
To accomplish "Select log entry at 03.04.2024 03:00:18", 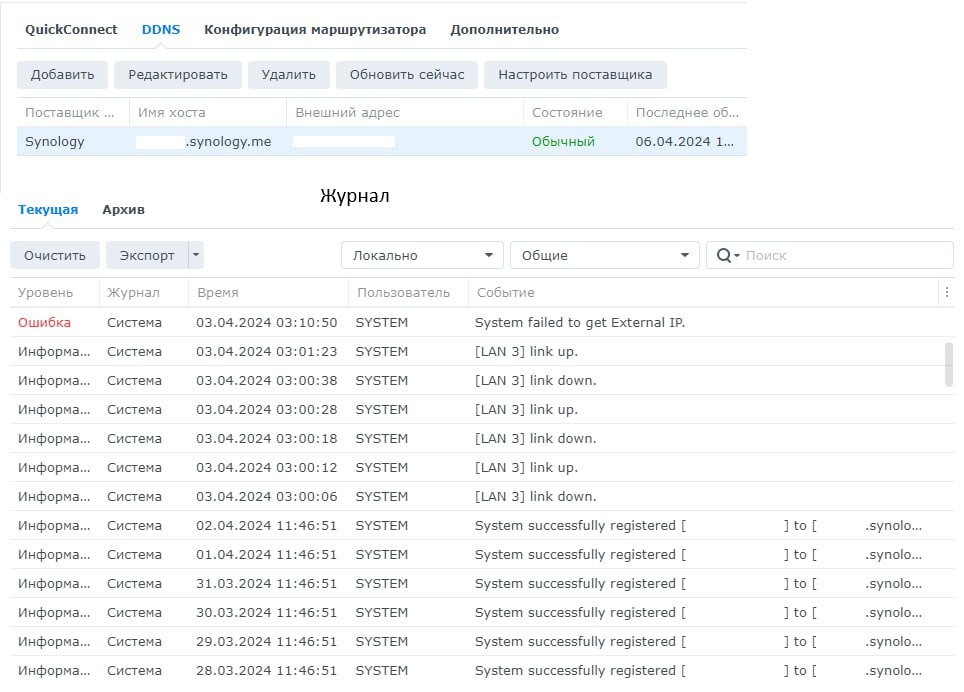I will point(482,438).
